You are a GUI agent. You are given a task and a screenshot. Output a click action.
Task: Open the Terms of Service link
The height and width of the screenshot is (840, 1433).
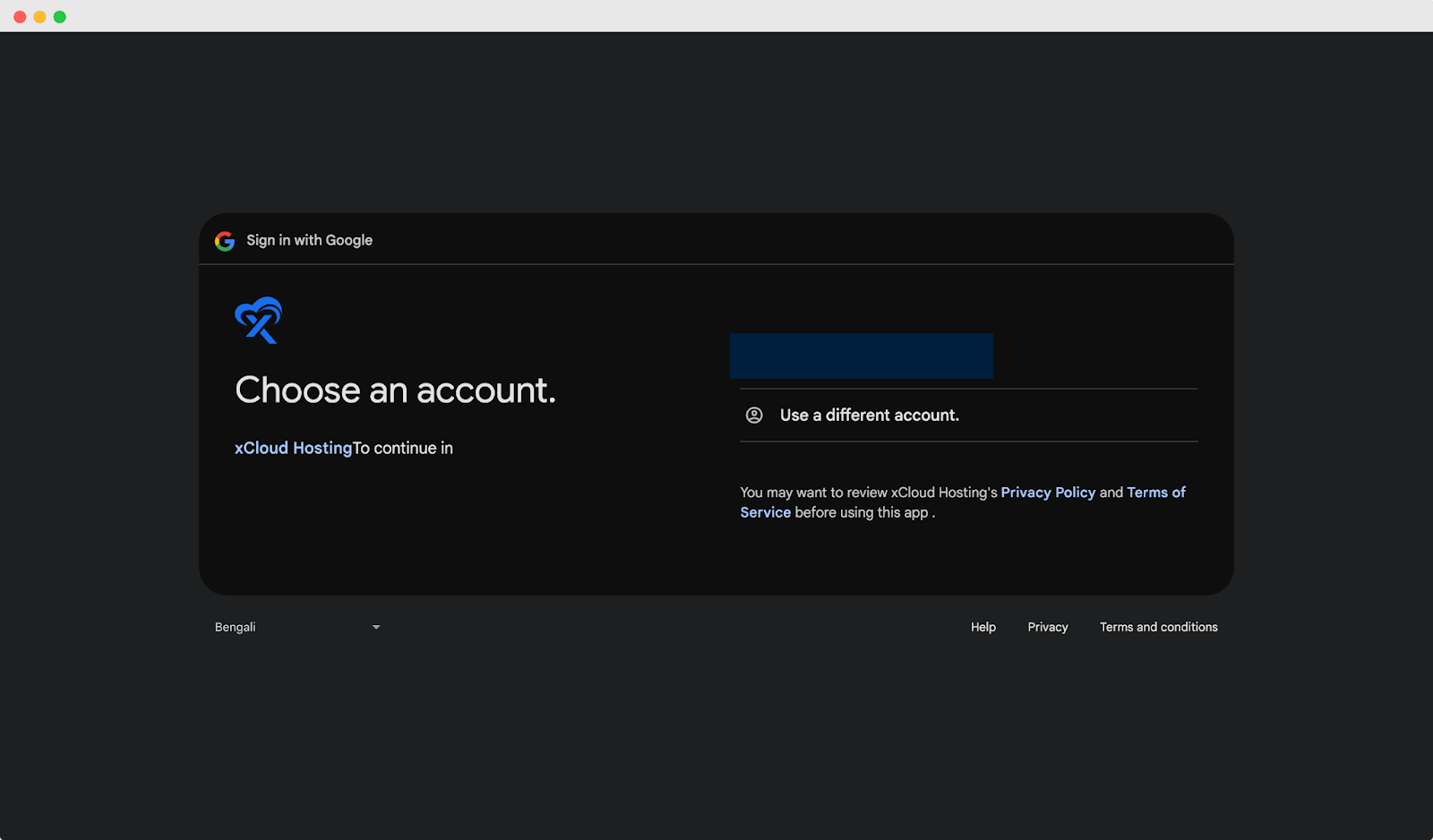(1155, 492)
